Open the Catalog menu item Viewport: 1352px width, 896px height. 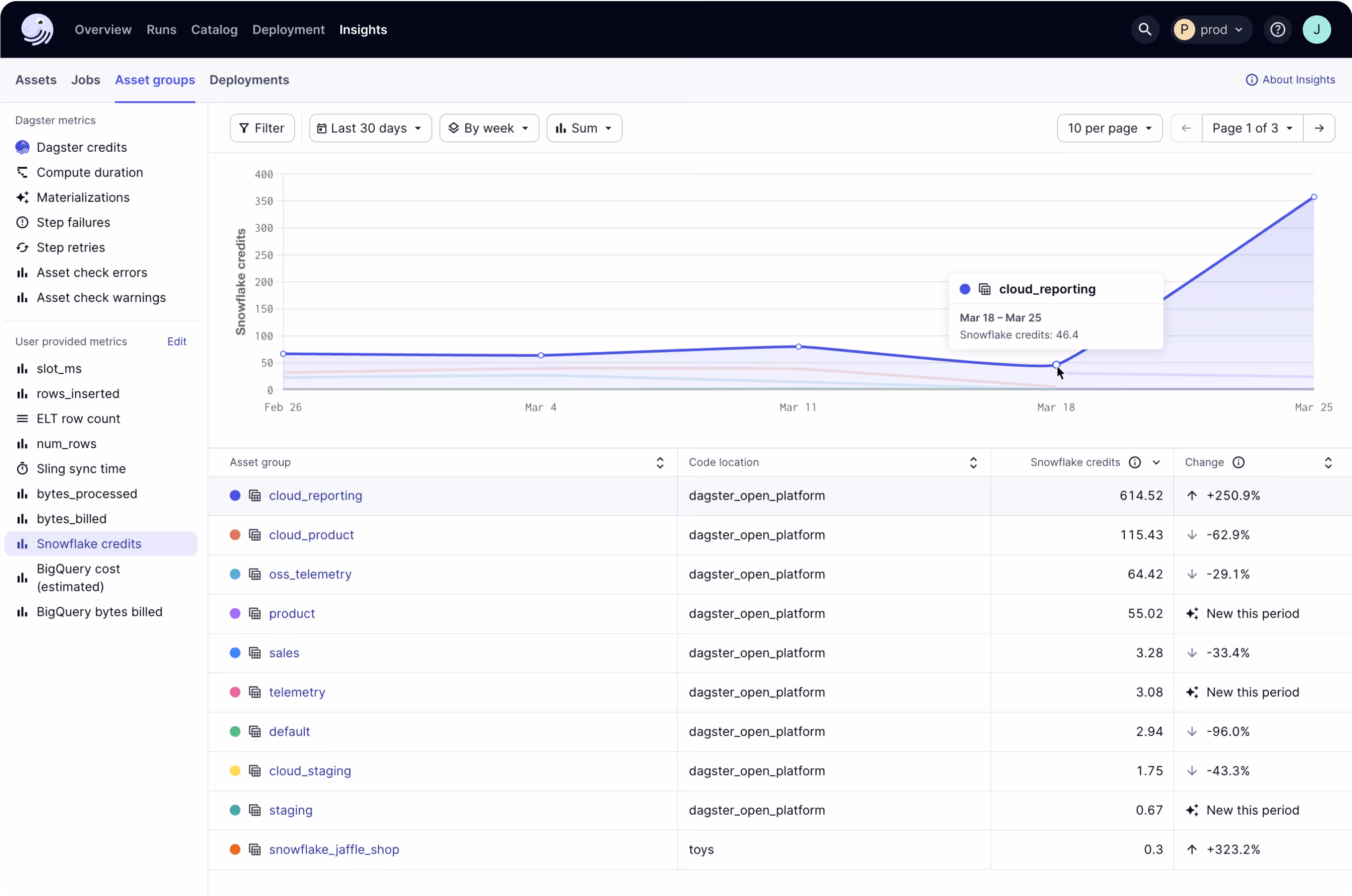[214, 29]
